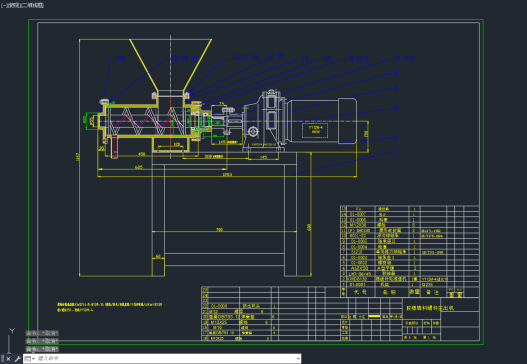The width and height of the screenshot is (527, 364).
Task: Select the 700 dimension text
Action: (219, 230)
